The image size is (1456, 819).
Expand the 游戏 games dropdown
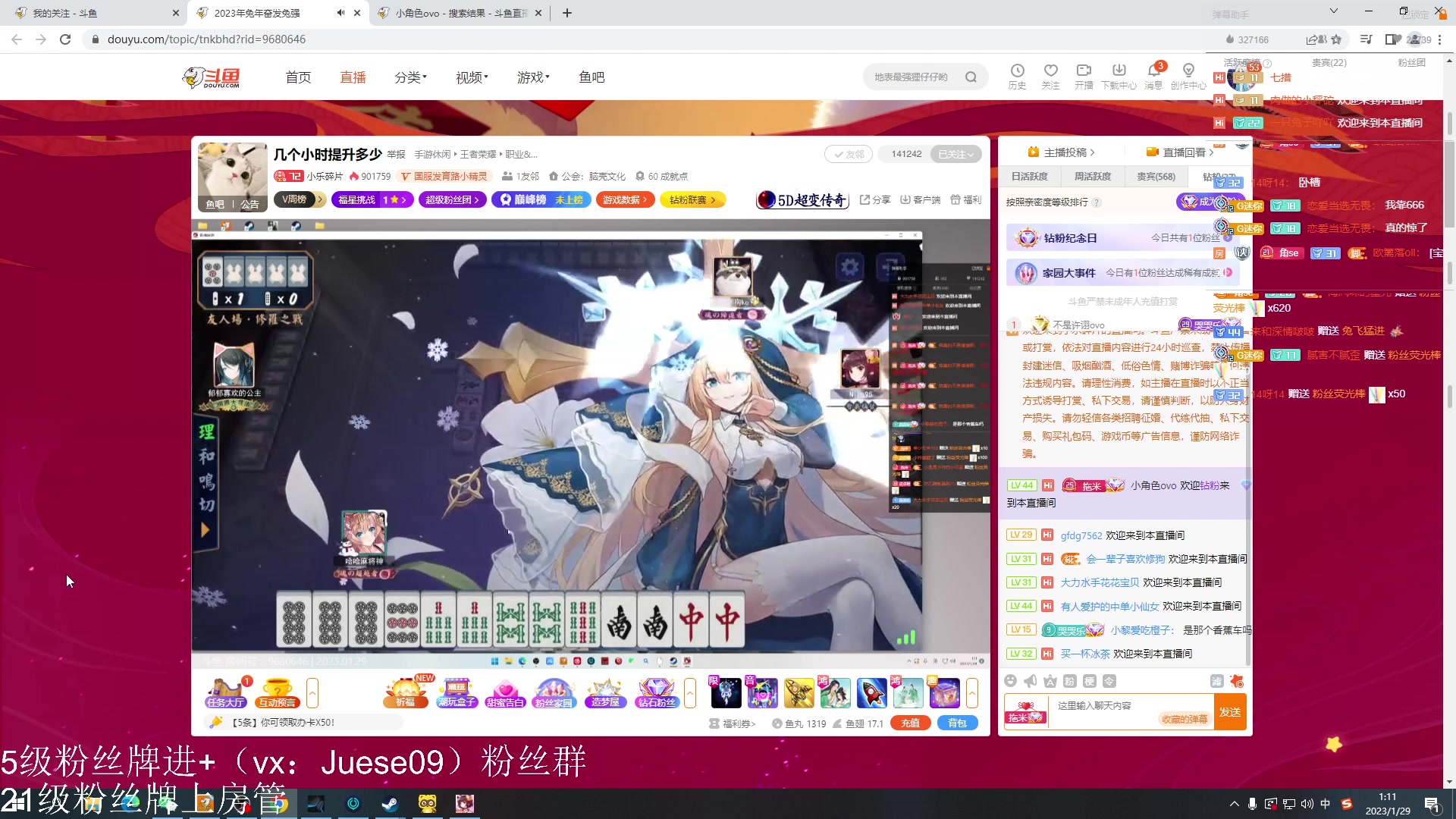click(533, 77)
